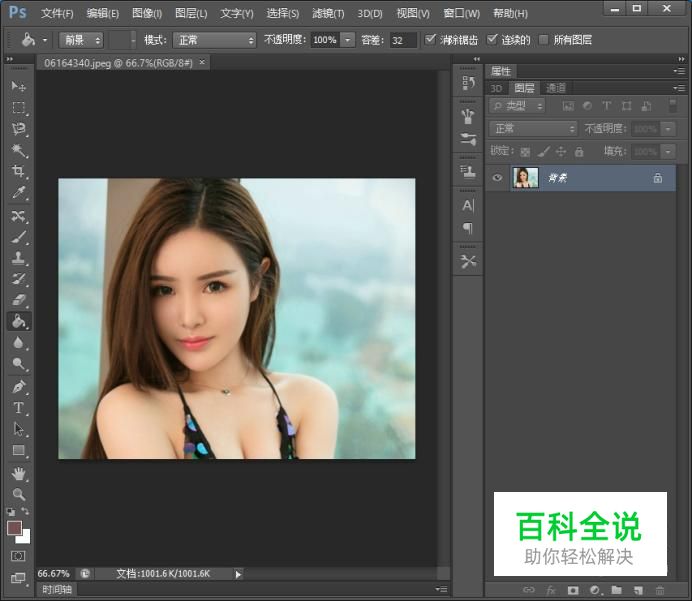Open the 滤镜(T) menu
Screen dimensions: 692x601
[x=328, y=13]
